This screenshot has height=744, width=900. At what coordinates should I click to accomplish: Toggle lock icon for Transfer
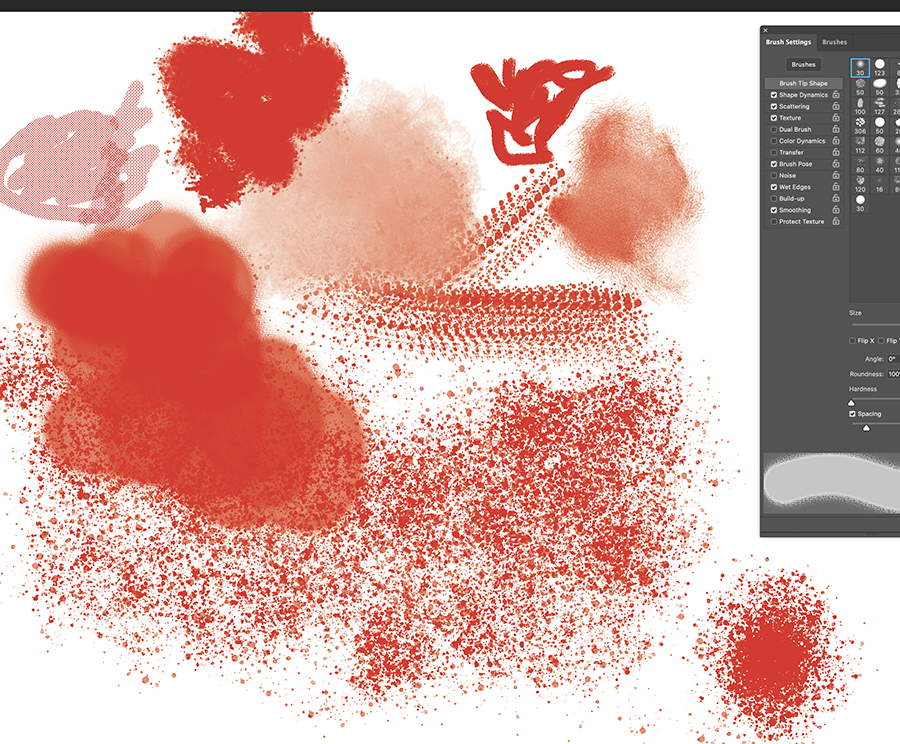point(836,152)
